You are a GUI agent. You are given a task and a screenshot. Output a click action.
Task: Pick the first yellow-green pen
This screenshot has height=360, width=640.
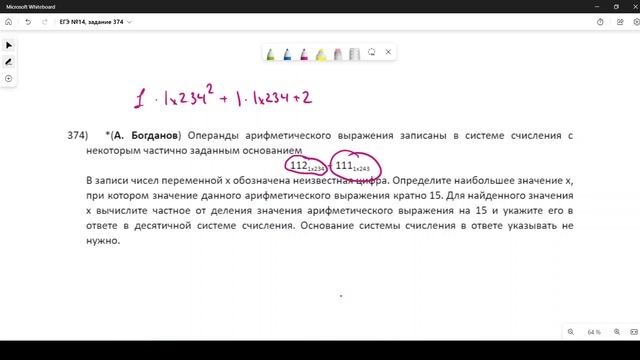tap(270, 54)
